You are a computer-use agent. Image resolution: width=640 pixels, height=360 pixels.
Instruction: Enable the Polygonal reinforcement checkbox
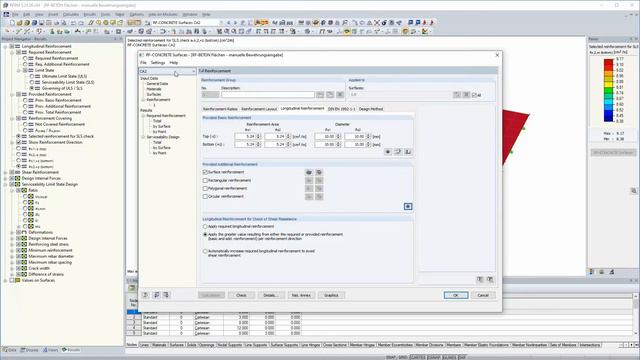[x=205, y=189]
